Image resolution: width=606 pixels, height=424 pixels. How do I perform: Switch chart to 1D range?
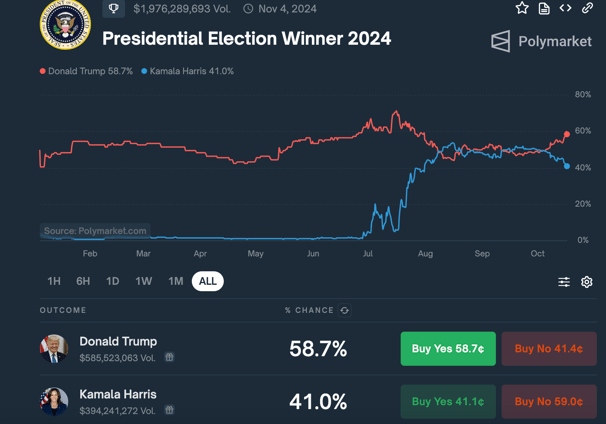click(x=113, y=281)
